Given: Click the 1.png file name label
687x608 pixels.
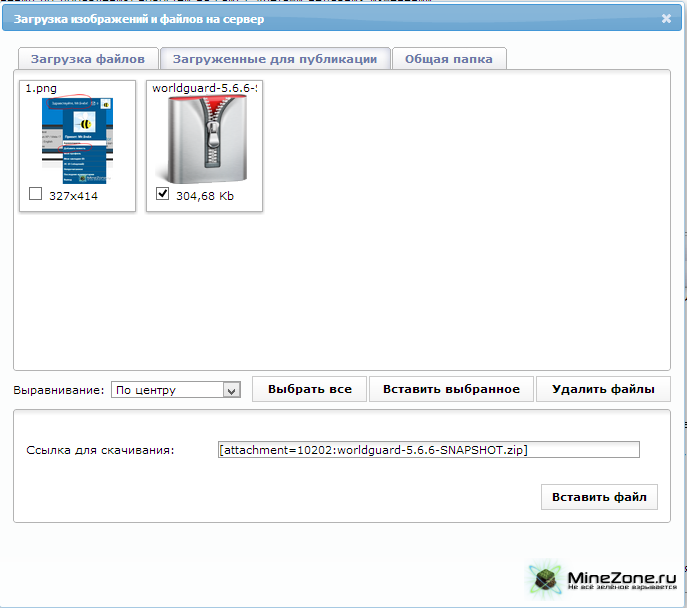Looking at the screenshot, I should pos(39,88).
